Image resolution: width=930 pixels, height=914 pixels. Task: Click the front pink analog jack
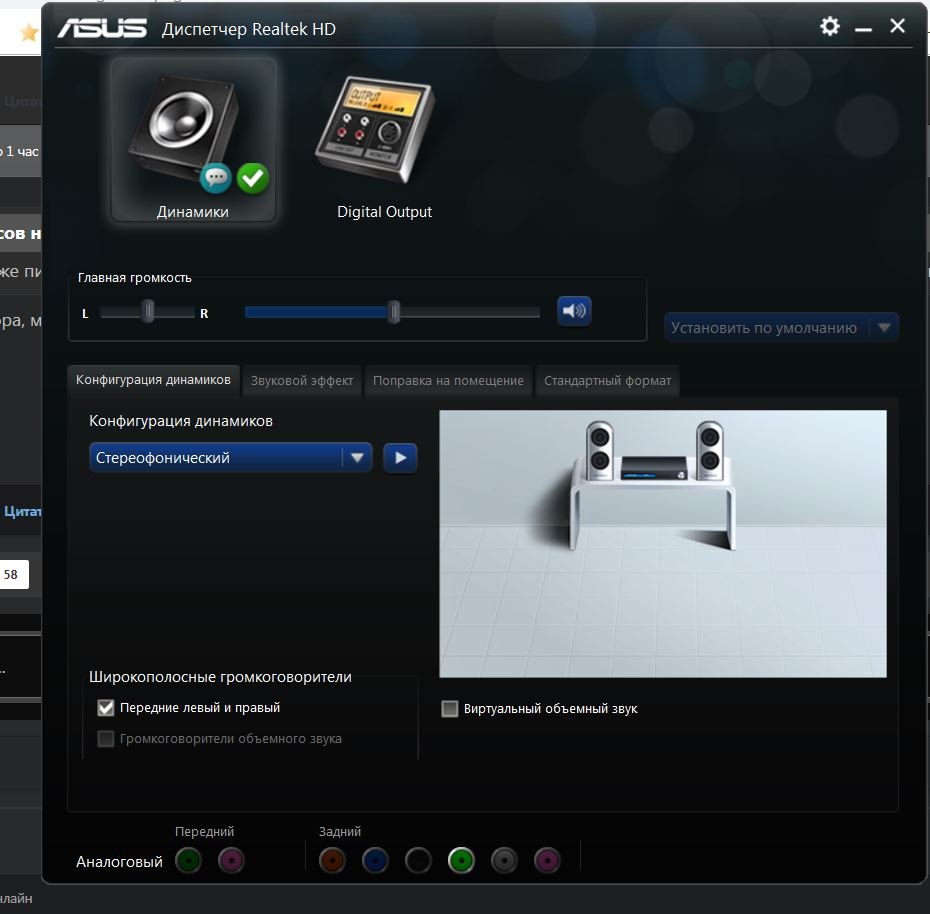[231, 860]
